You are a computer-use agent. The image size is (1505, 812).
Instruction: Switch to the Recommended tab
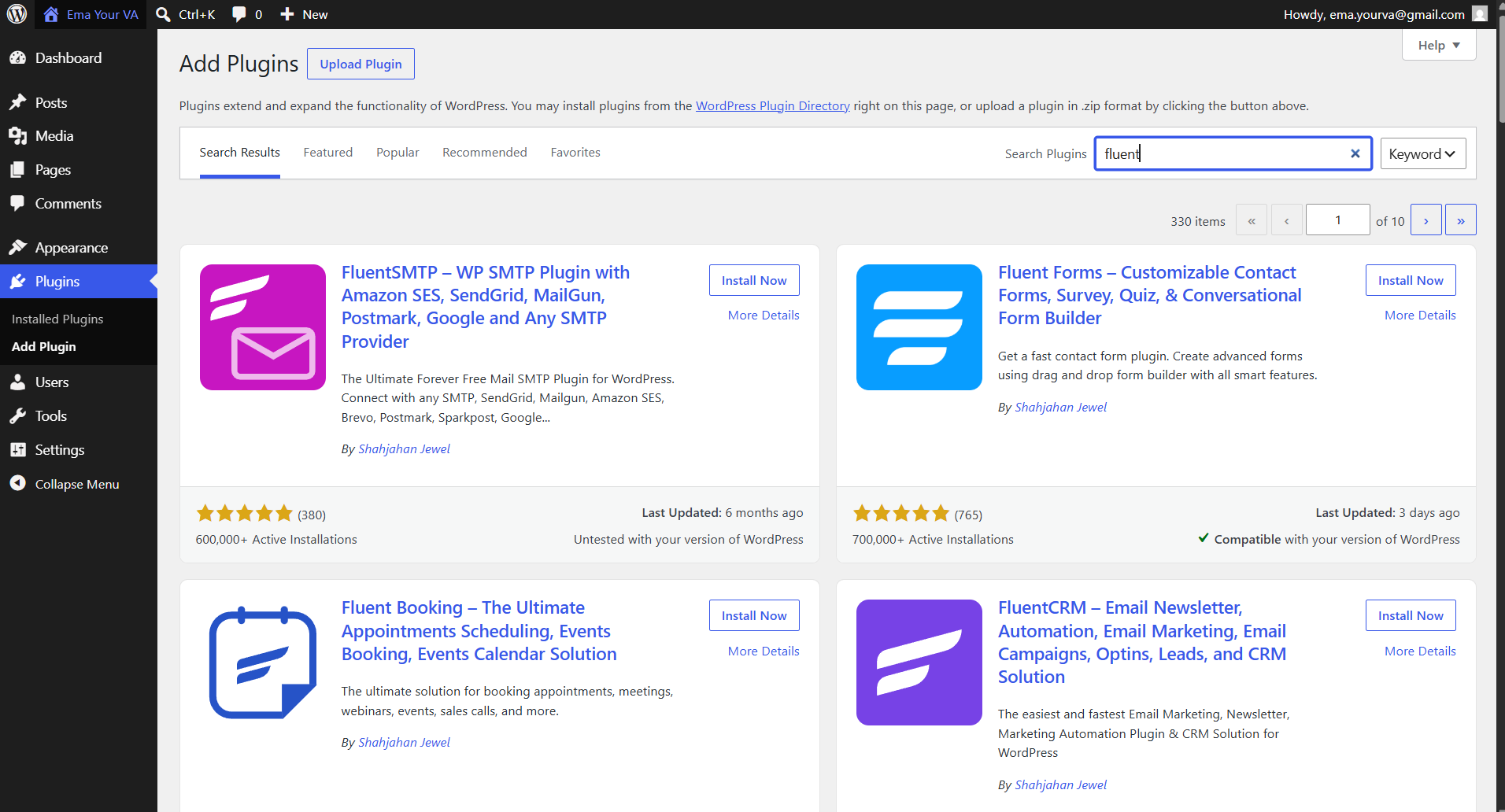[485, 153]
